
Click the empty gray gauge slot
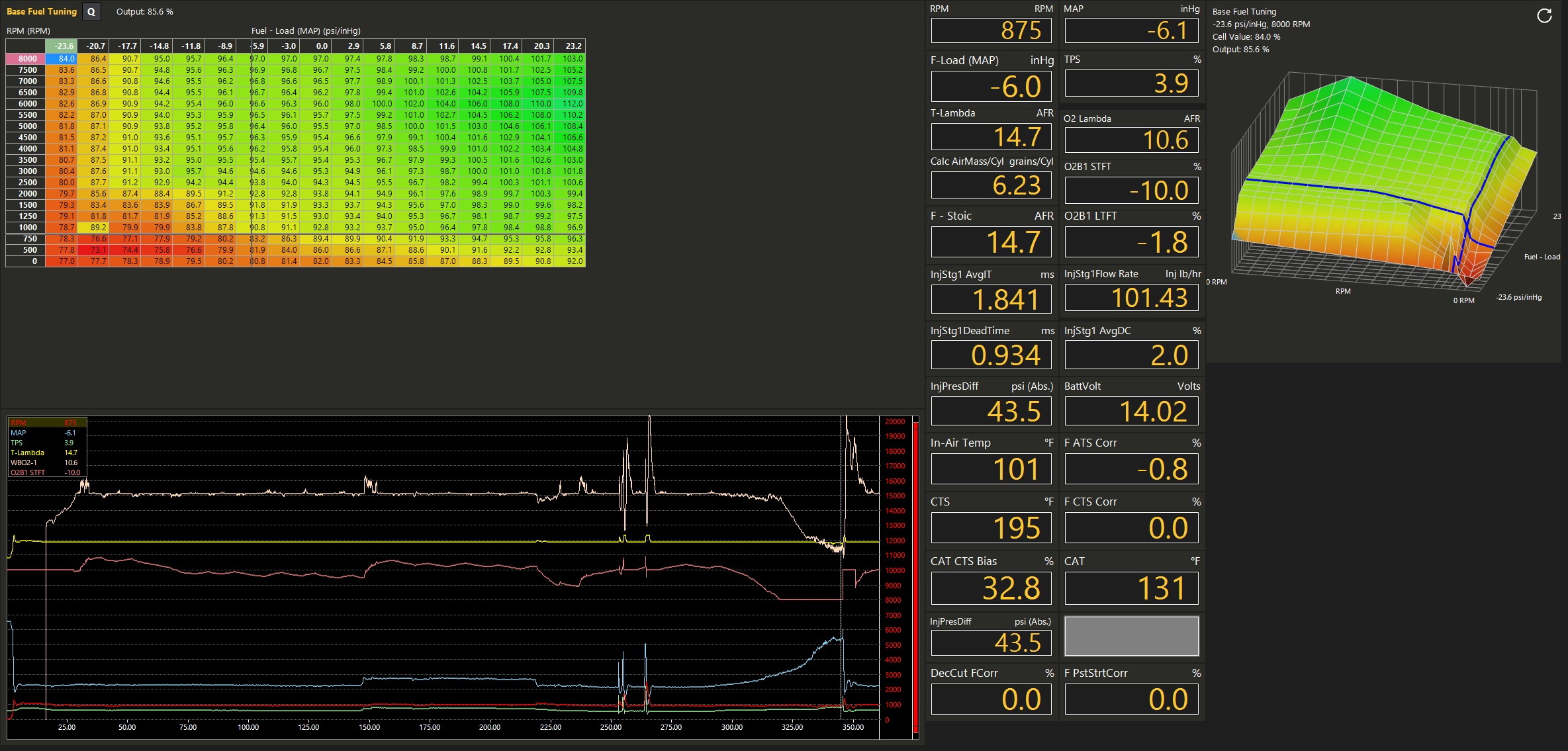(x=1131, y=636)
